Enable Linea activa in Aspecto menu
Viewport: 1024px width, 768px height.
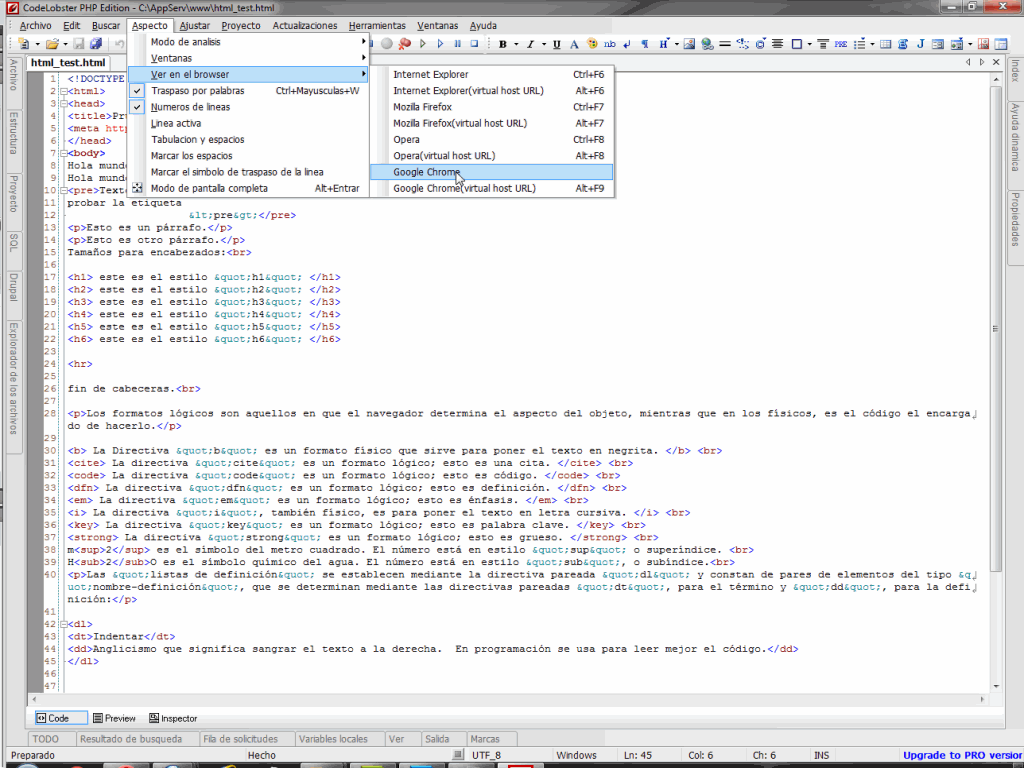[176, 123]
